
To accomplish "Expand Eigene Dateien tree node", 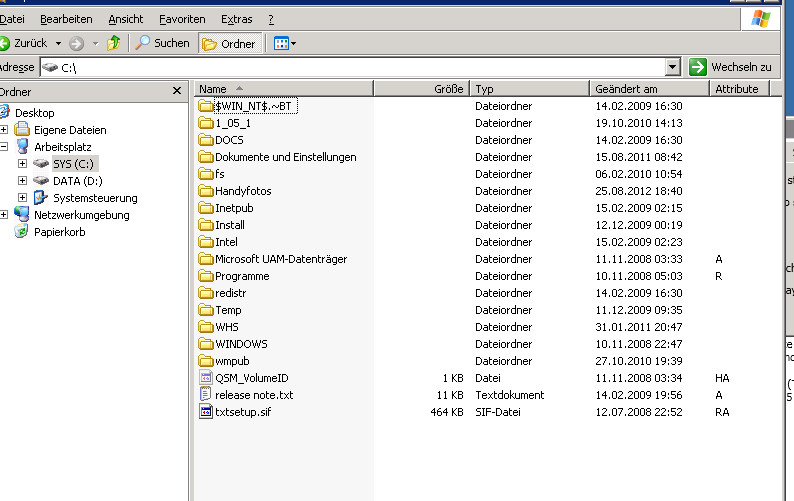I will [4, 130].
